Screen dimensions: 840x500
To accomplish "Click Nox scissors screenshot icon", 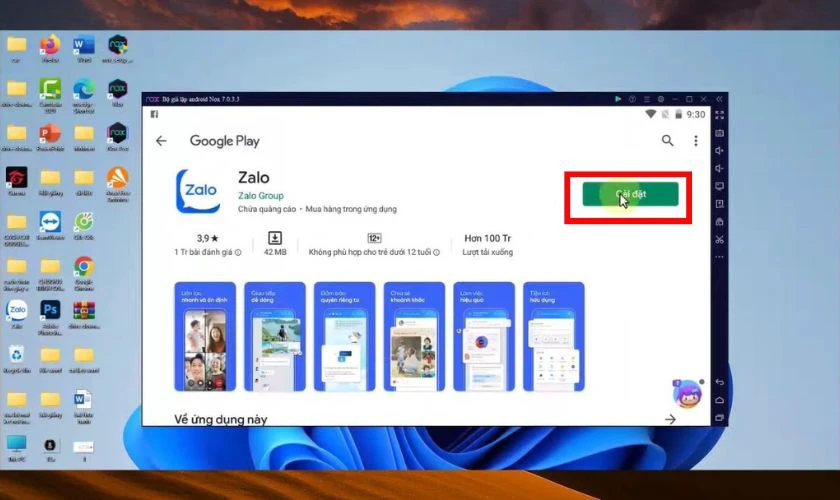I will [719, 239].
